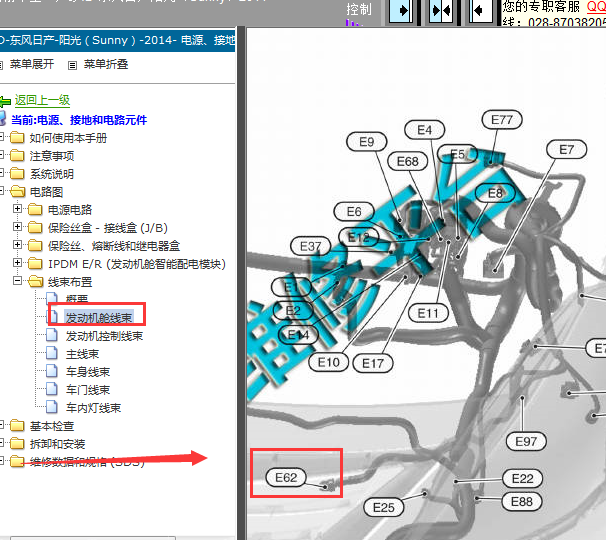
Task: Expand the 保险丝、熔断线和继电器盒 node
Action: (17, 245)
